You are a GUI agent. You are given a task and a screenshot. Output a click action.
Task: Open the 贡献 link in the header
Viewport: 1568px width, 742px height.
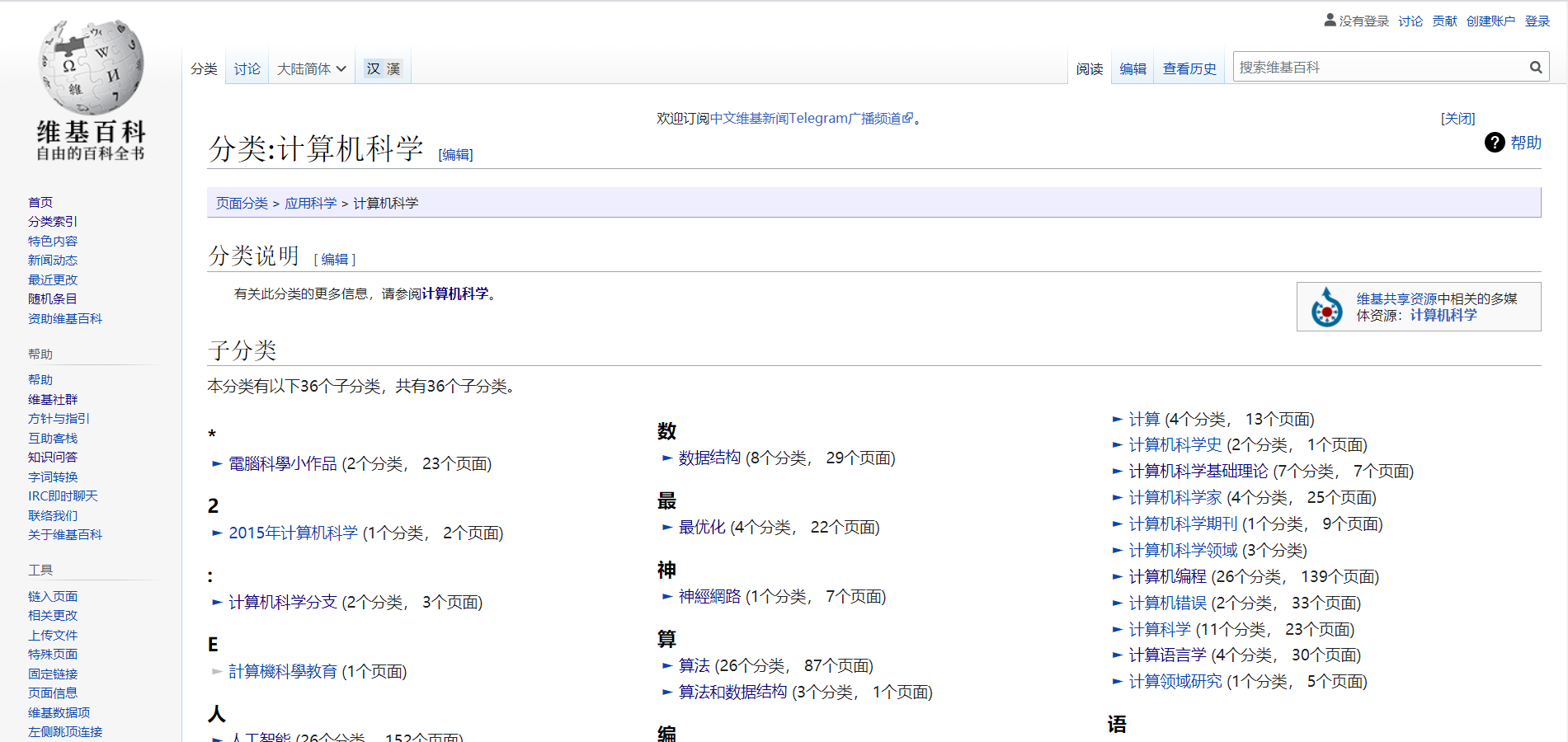(x=1444, y=21)
